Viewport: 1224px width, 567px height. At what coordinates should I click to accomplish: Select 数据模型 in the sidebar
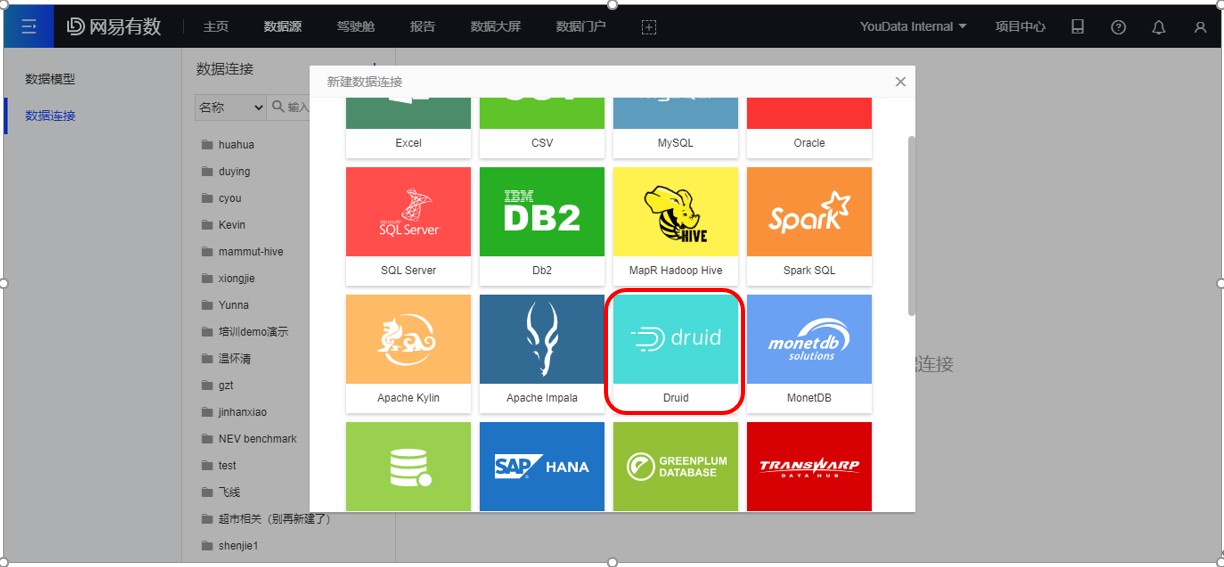point(50,79)
